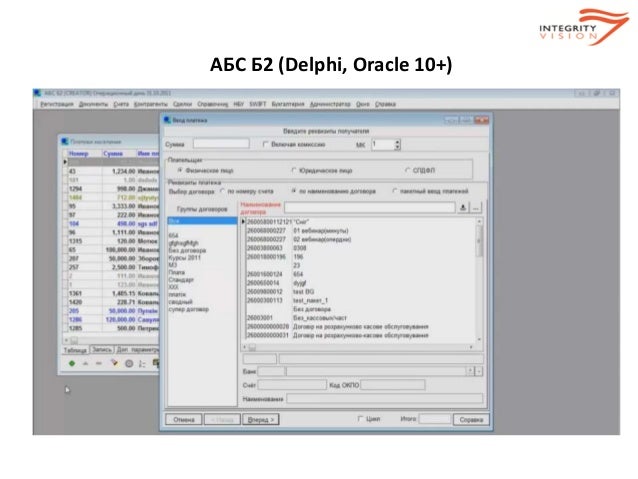
Task: Click the Счёт input field
Action: 292,385
